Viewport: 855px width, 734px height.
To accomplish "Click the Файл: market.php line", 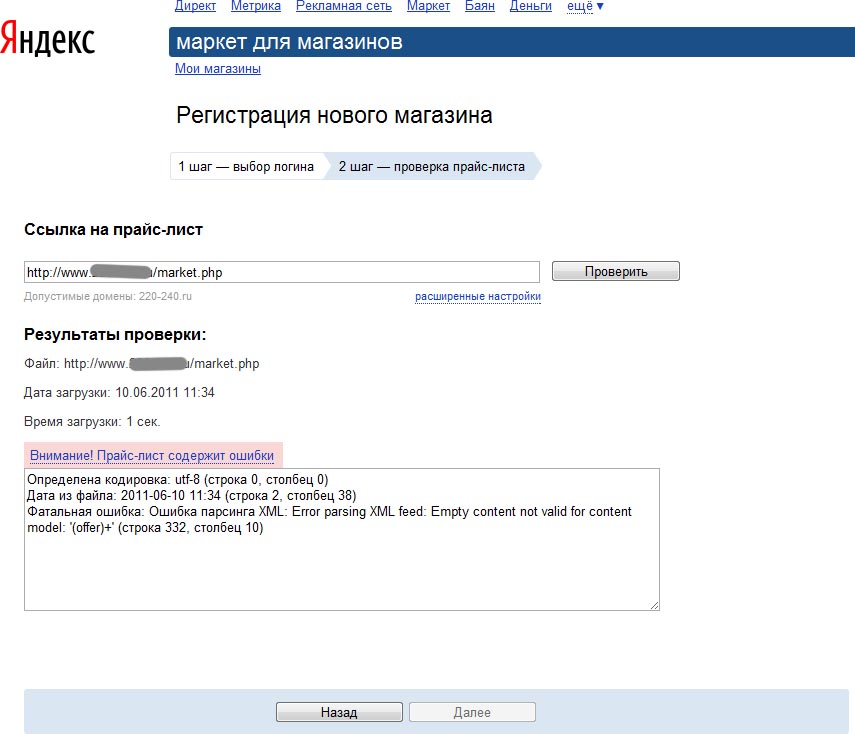I will pyautogui.click(x=142, y=364).
